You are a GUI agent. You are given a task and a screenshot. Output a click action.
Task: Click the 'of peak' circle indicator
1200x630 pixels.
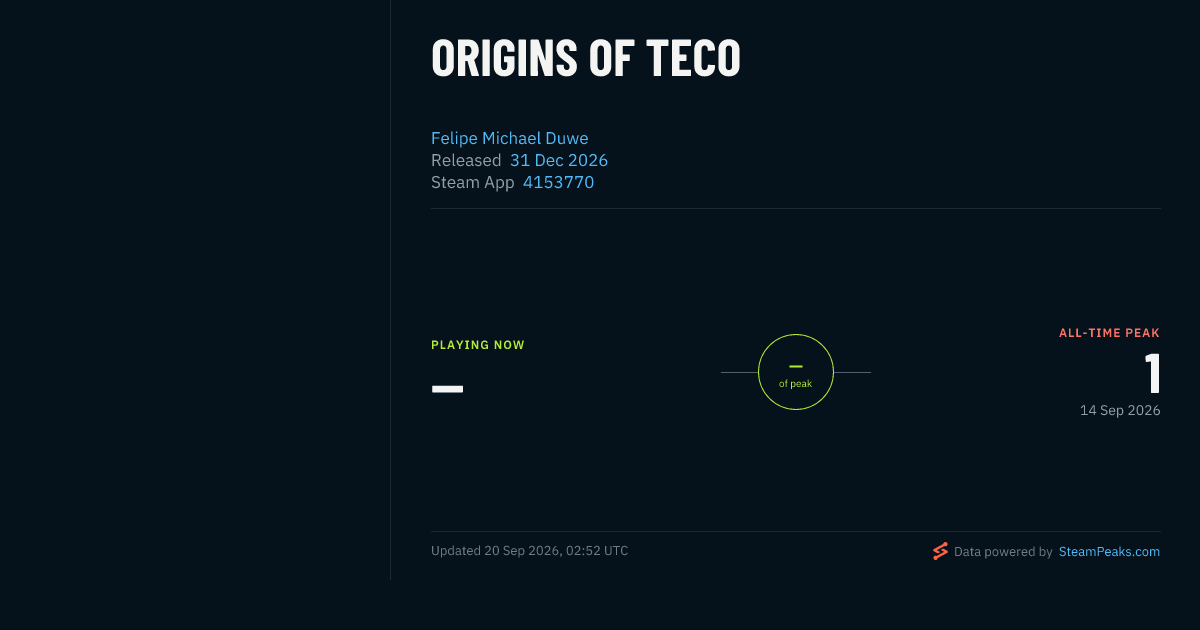click(796, 372)
